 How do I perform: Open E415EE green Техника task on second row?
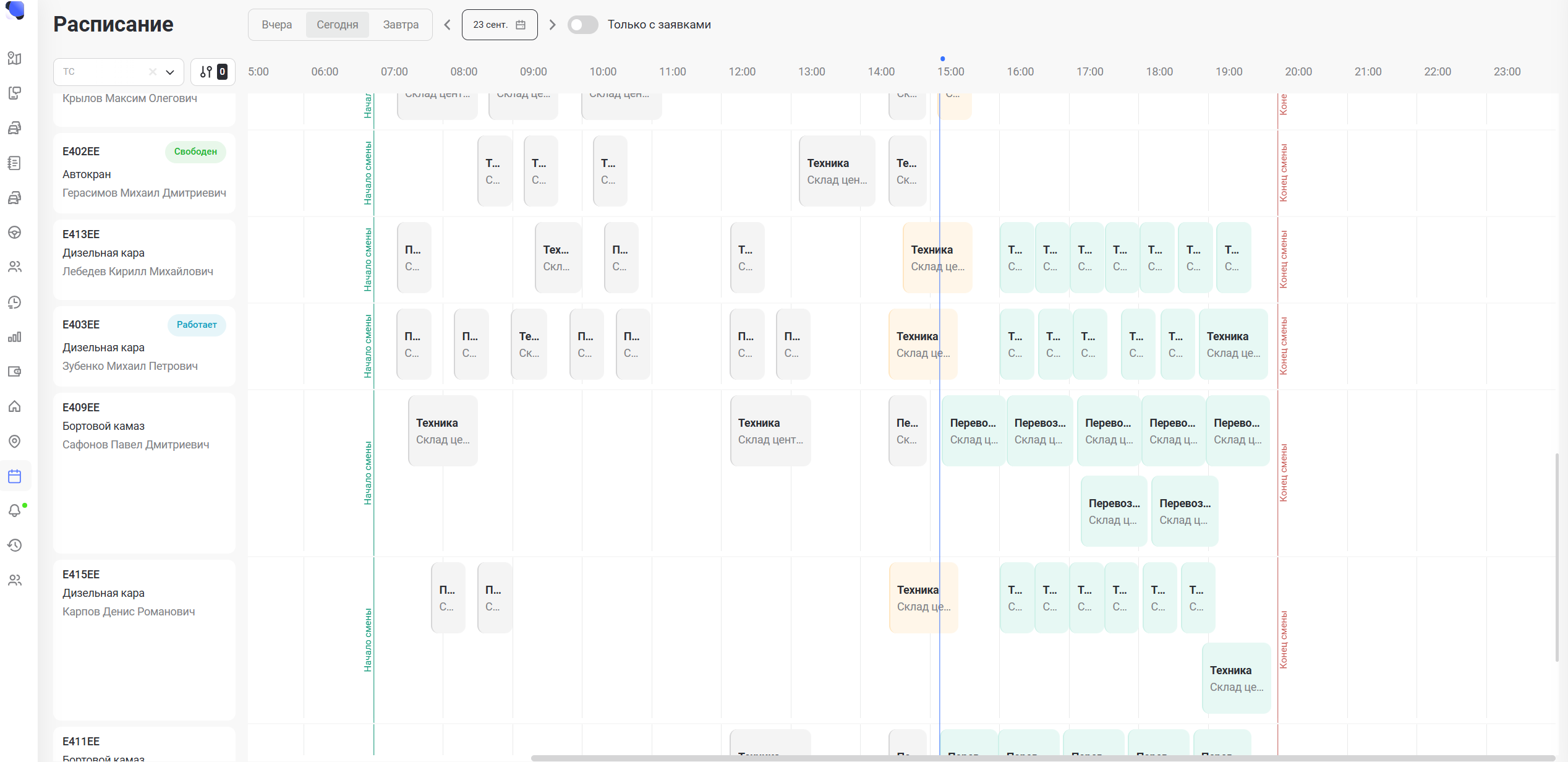coord(1237,679)
